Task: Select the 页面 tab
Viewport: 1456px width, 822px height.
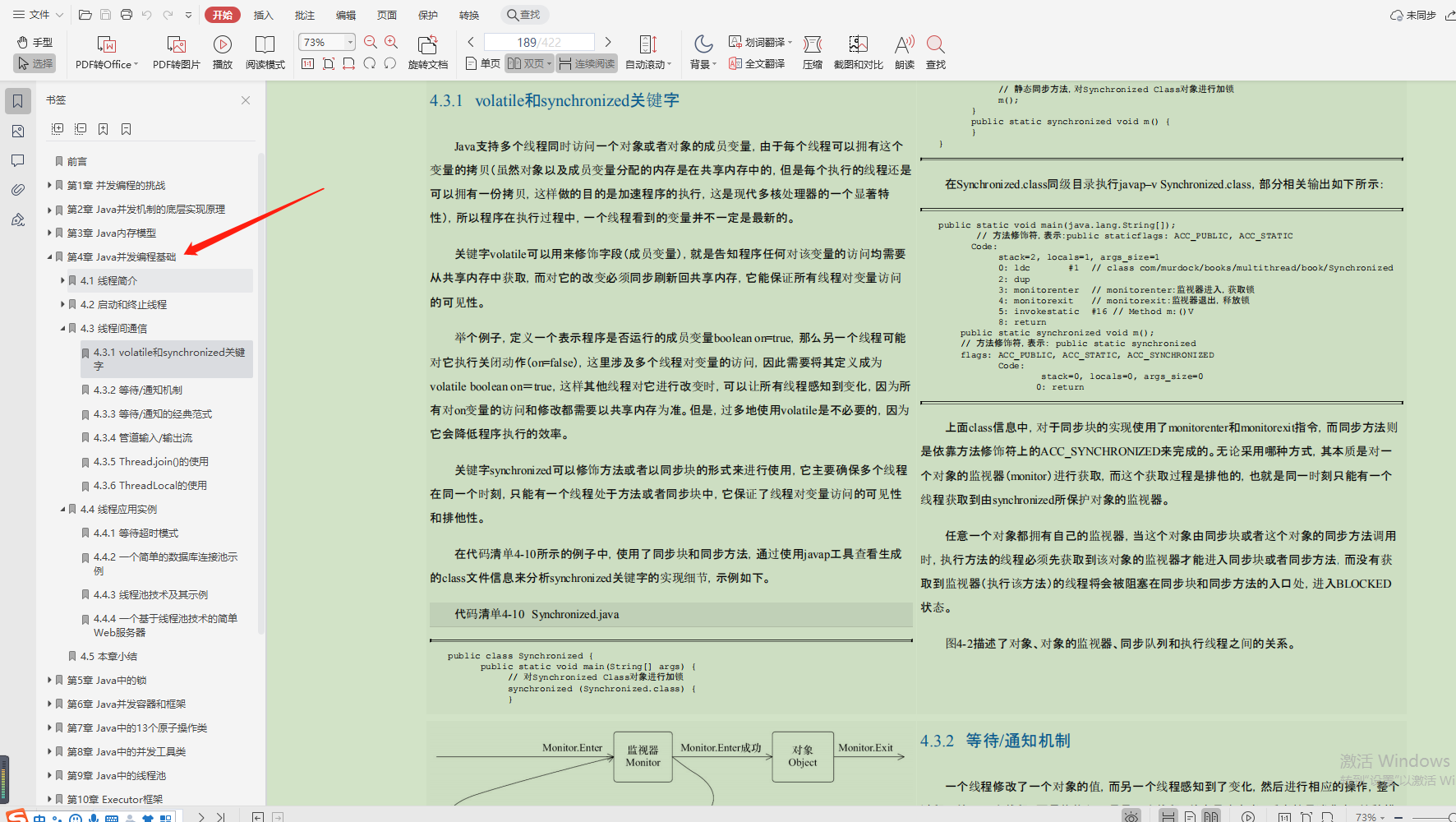Action: point(386,15)
